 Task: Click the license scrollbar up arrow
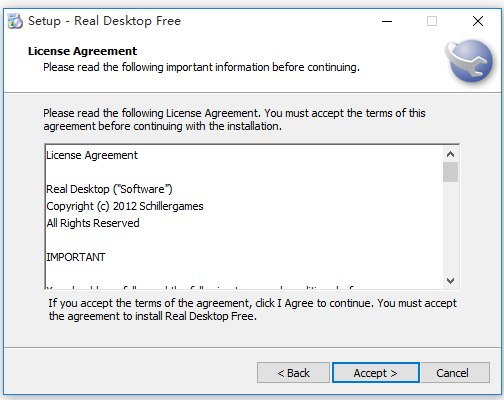(x=450, y=154)
